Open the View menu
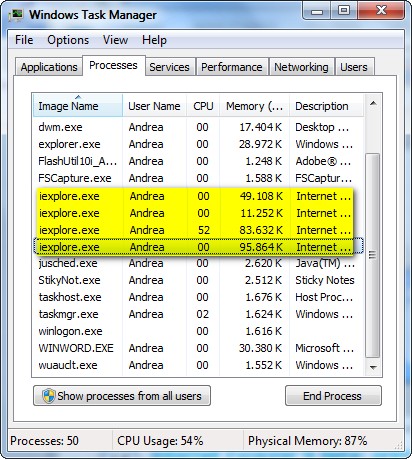The image size is (412, 459). click(x=115, y=40)
